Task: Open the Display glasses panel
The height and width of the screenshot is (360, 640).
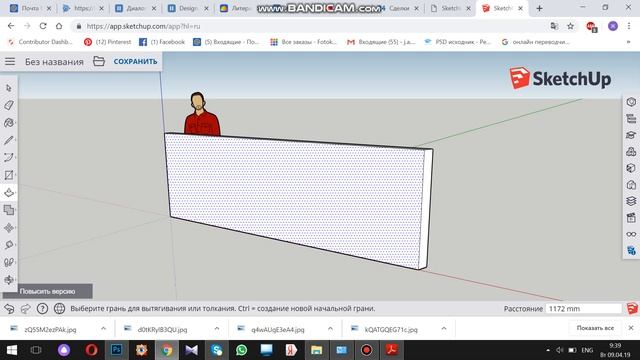Action: point(631,234)
